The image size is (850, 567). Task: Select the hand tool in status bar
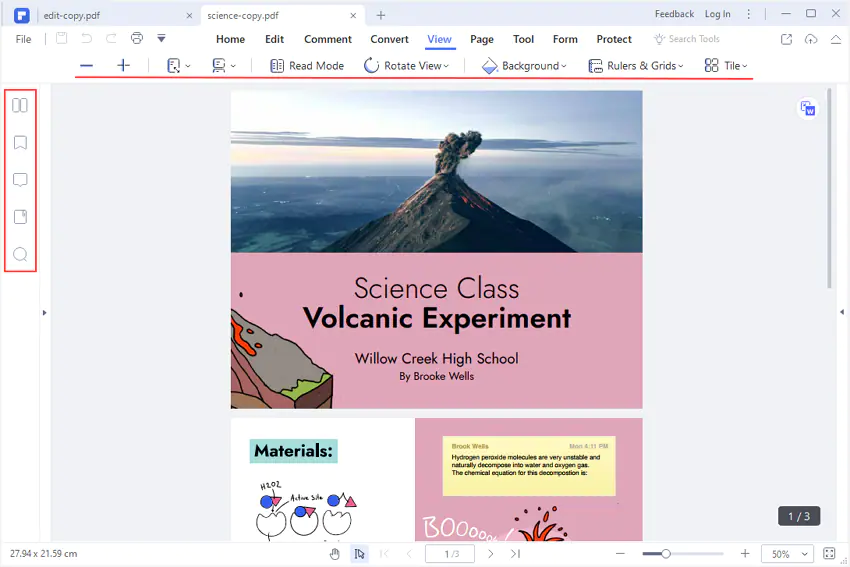tap(335, 553)
